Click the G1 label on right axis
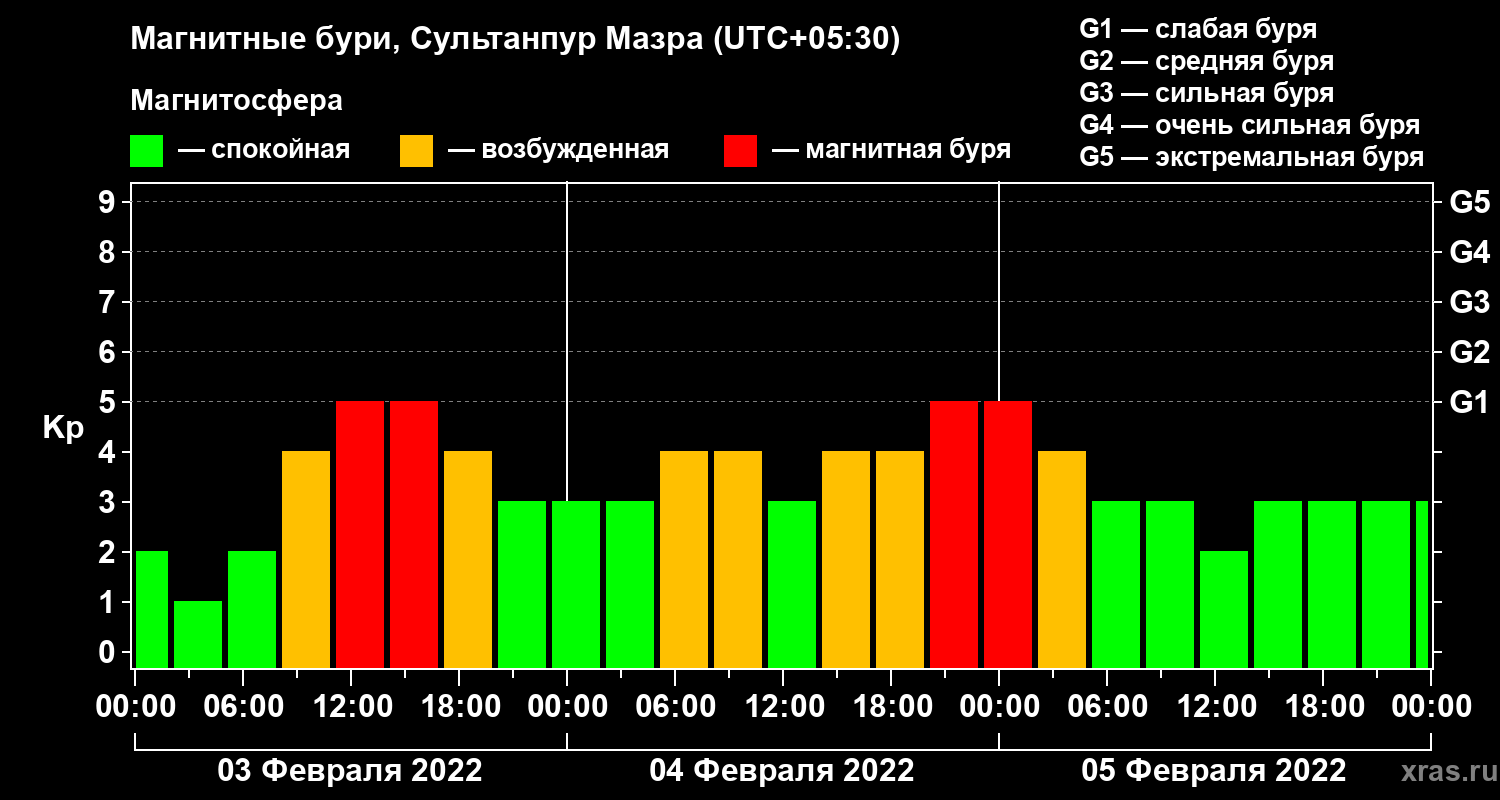 coord(1469,403)
